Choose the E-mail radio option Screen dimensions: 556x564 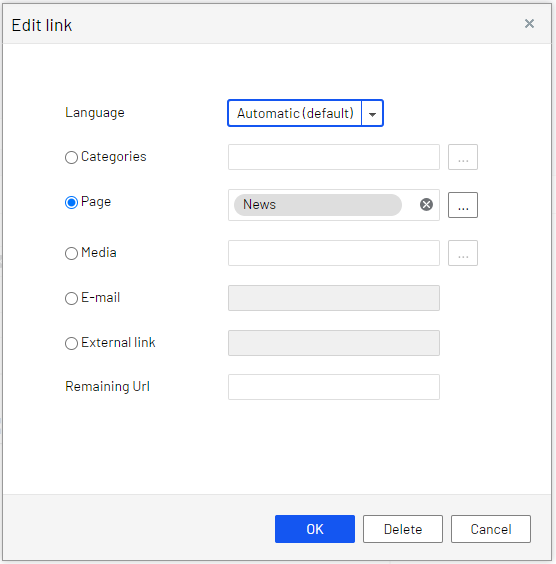[x=71, y=298]
